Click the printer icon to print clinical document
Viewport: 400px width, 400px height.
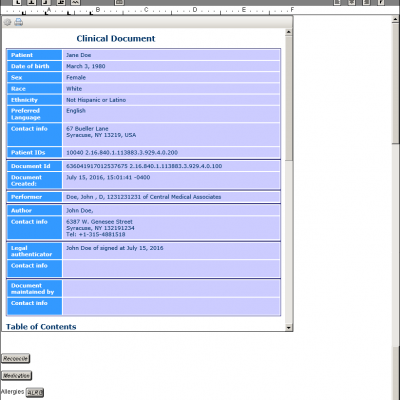pyautogui.click(x=19, y=22)
